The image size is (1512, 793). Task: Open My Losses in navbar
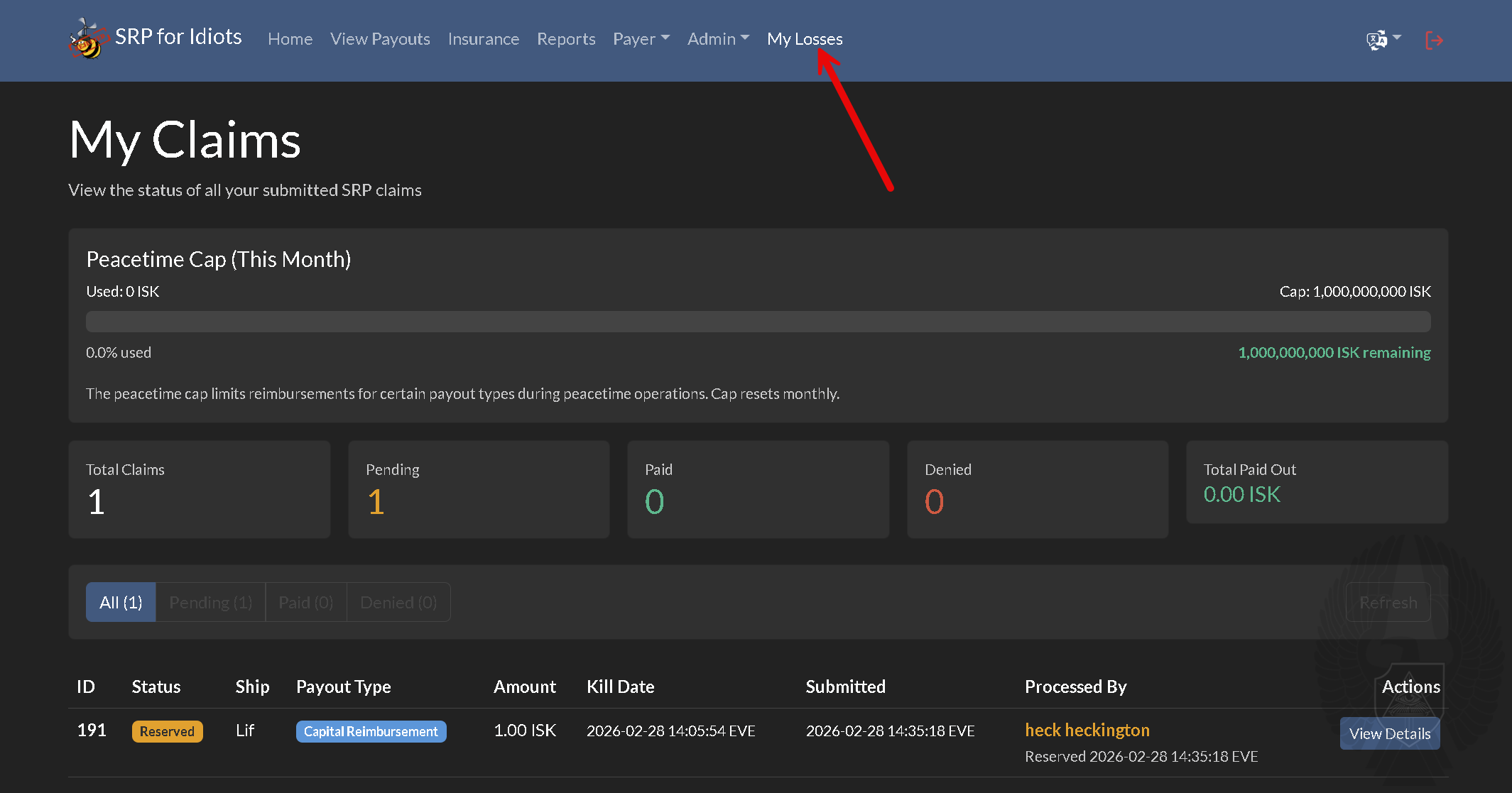(x=804, y=39)
